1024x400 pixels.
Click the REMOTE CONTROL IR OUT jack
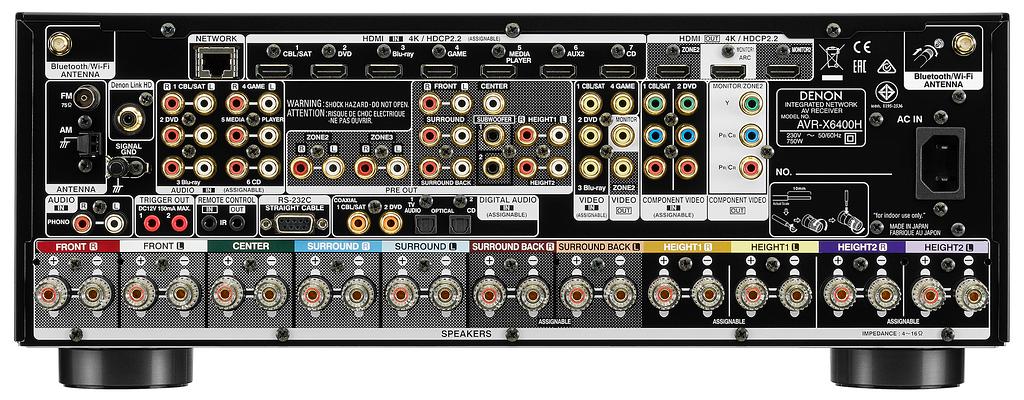(x=238, y=224)
